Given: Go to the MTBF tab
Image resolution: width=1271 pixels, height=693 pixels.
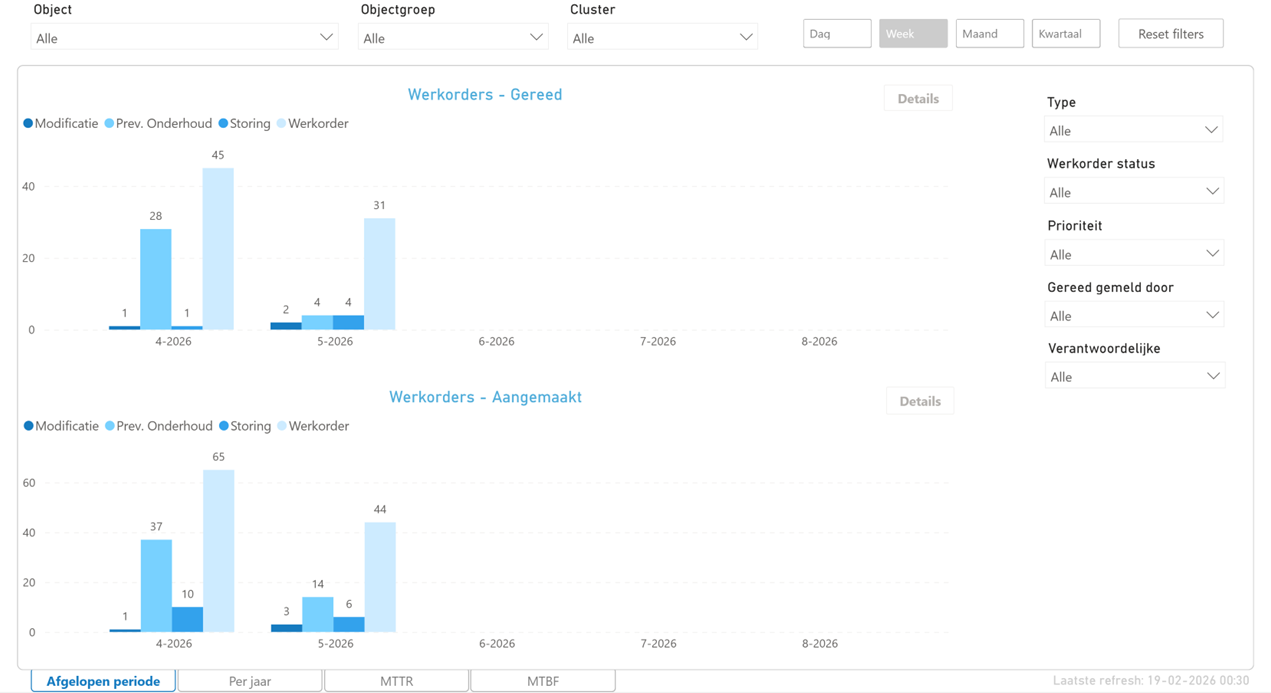Looking at the screenshot, I should 542,681.
